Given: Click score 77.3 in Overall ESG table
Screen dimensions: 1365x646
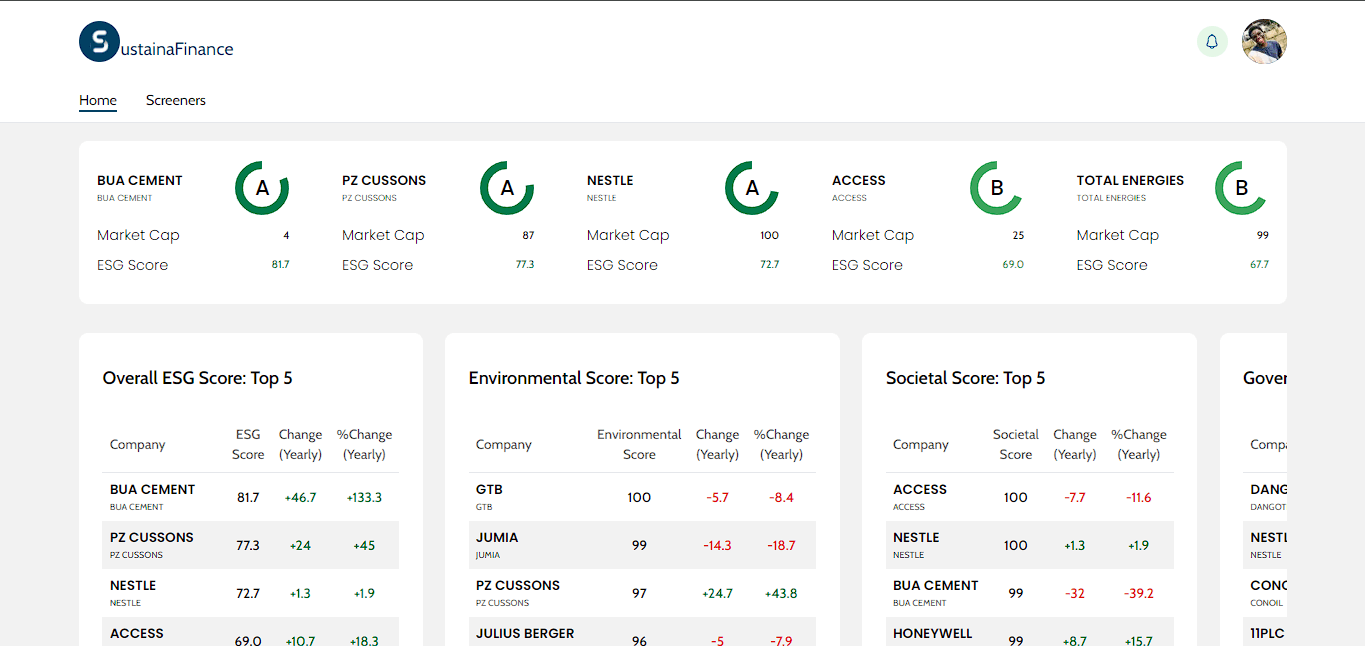Looking at the screenshot, I should point(248,545).
